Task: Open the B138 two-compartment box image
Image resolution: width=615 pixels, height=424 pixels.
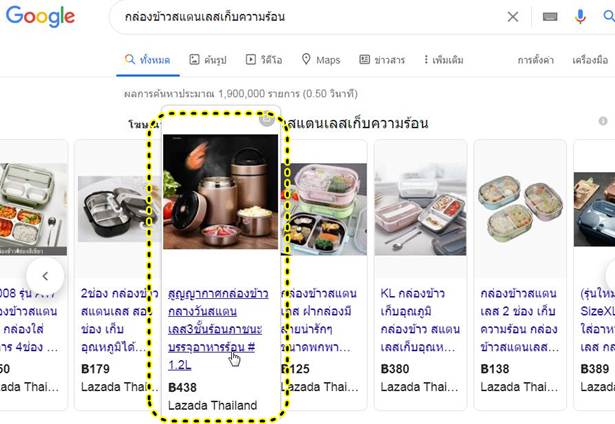Action: (x=520, y=209)
